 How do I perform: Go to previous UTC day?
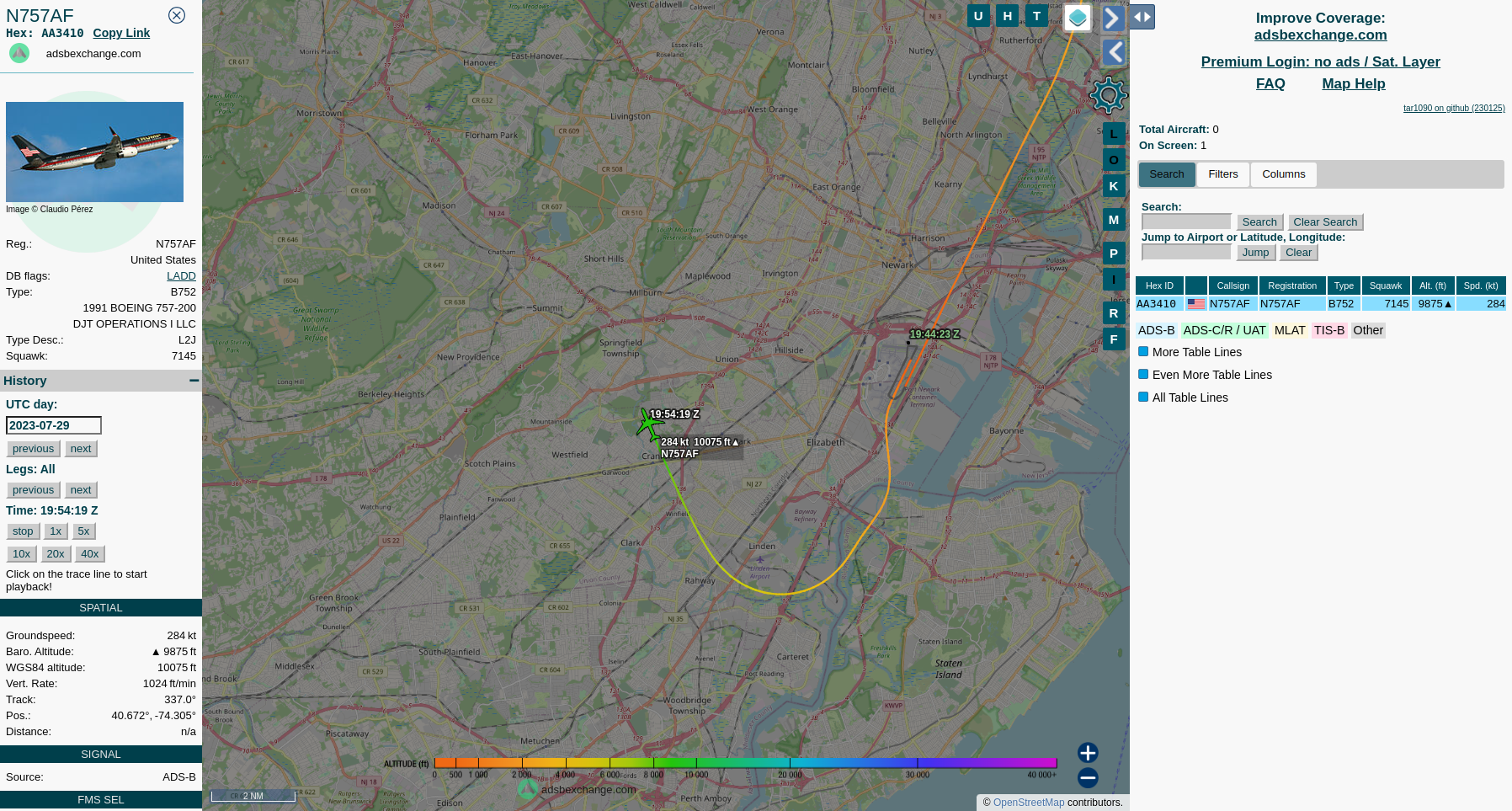[x=34, y=449]
